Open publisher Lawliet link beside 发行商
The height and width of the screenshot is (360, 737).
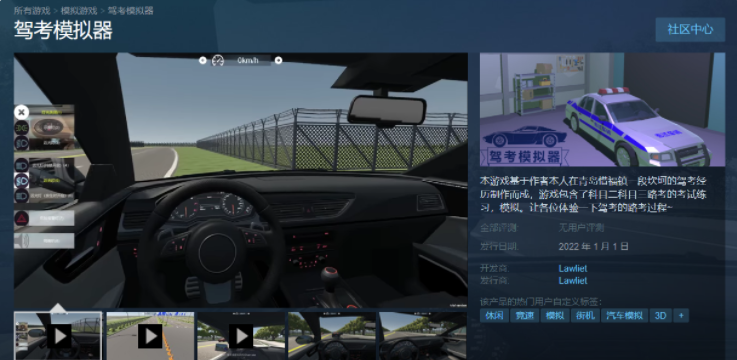(572, 281)
